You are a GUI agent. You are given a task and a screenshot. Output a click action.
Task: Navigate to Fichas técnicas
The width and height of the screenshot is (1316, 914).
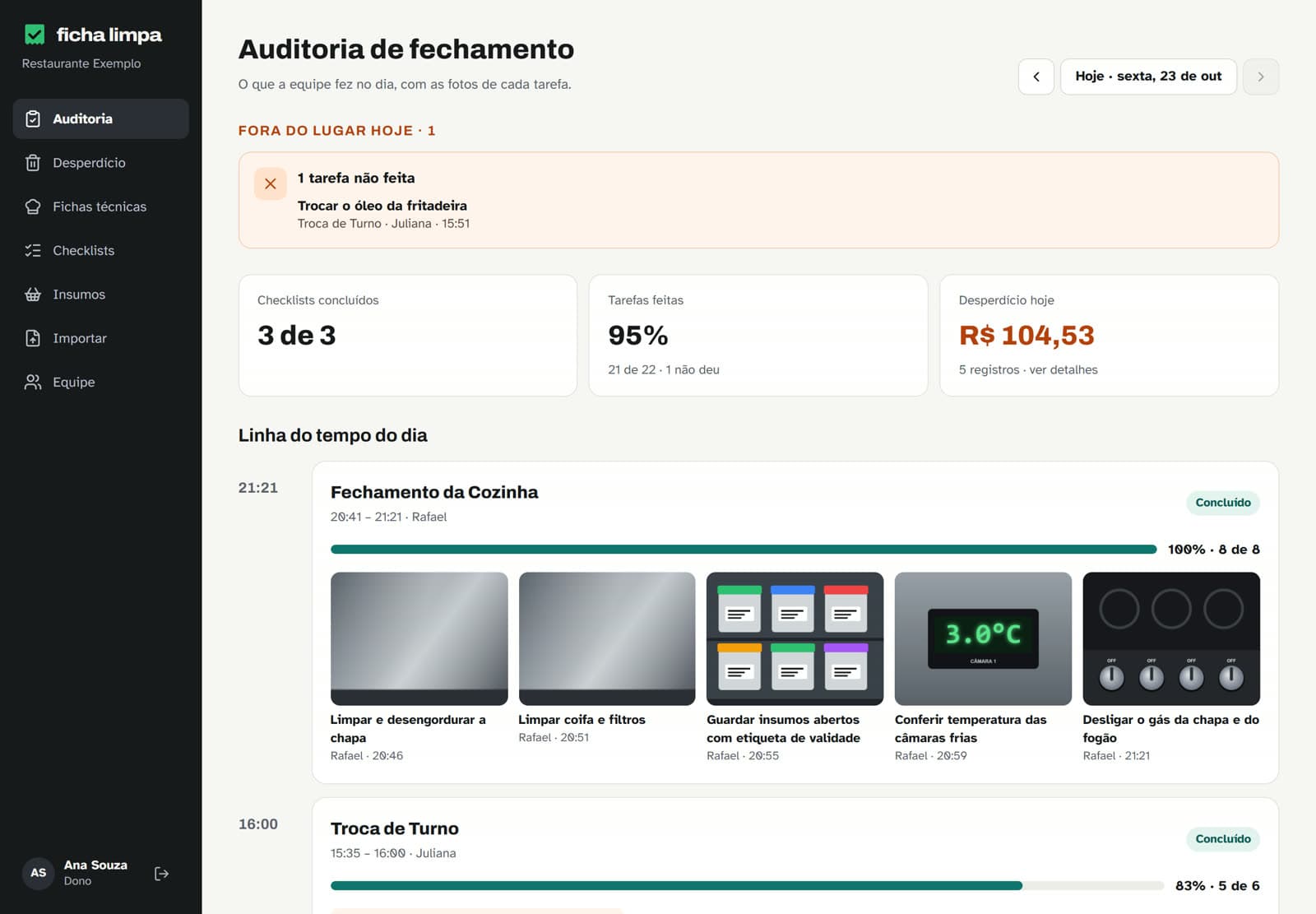101,206
